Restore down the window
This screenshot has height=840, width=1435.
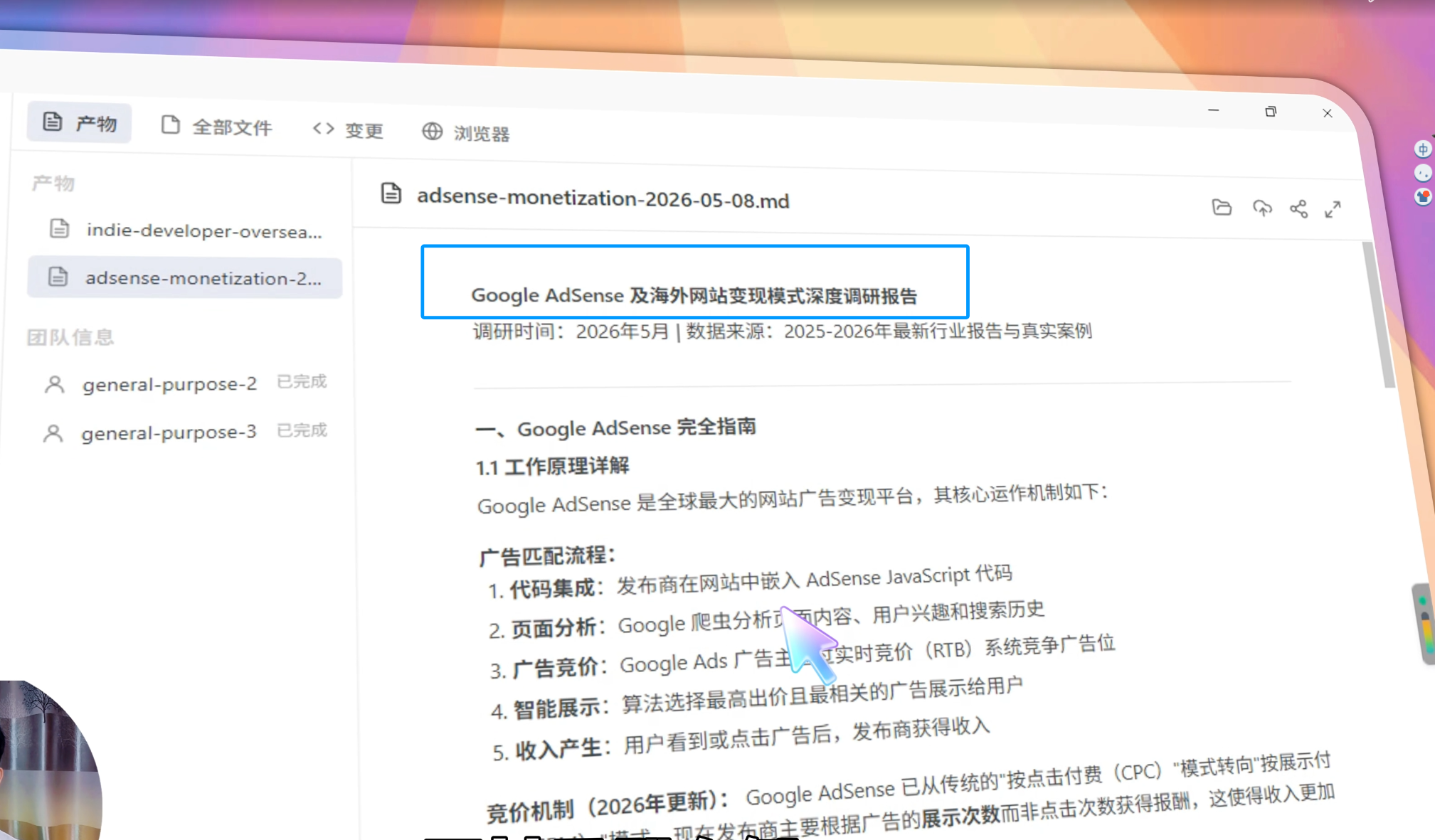[1271, 112]
